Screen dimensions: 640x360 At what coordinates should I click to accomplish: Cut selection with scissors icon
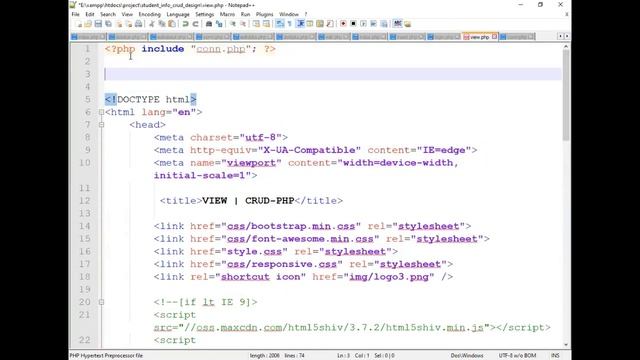tap(152, 24)
